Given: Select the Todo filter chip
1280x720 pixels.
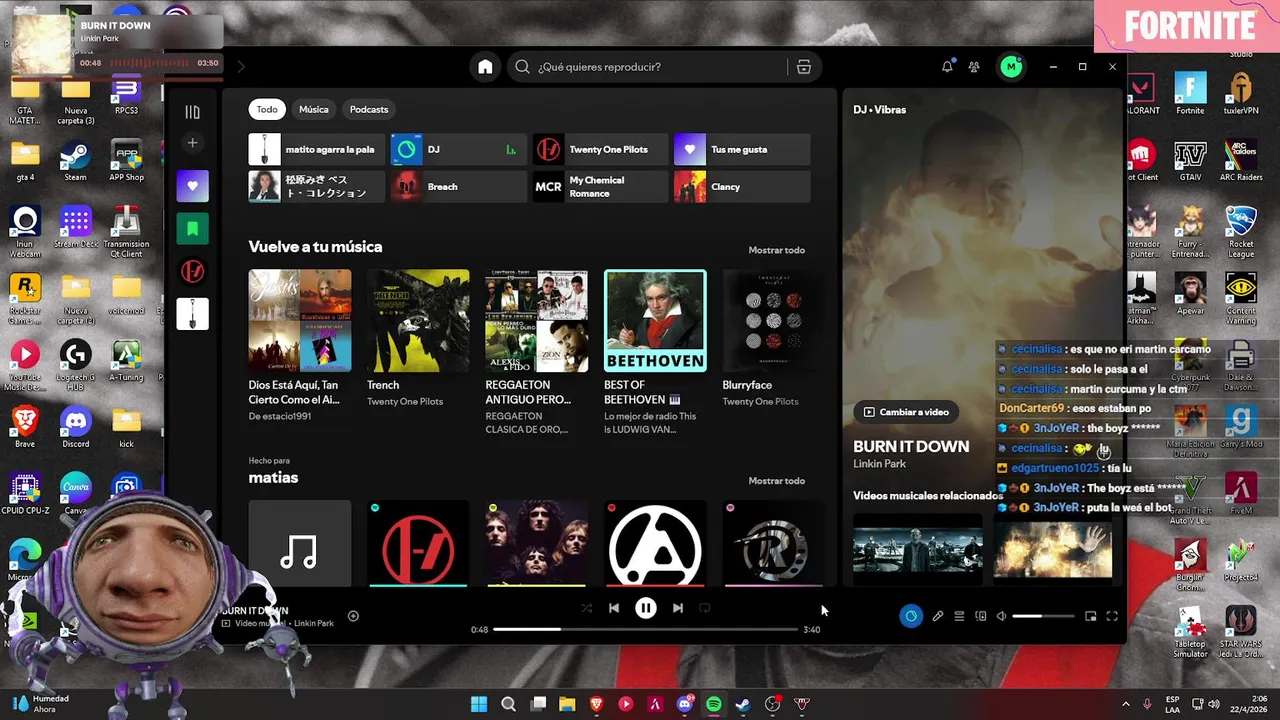Looking at the screenshot, I should 267,109.
